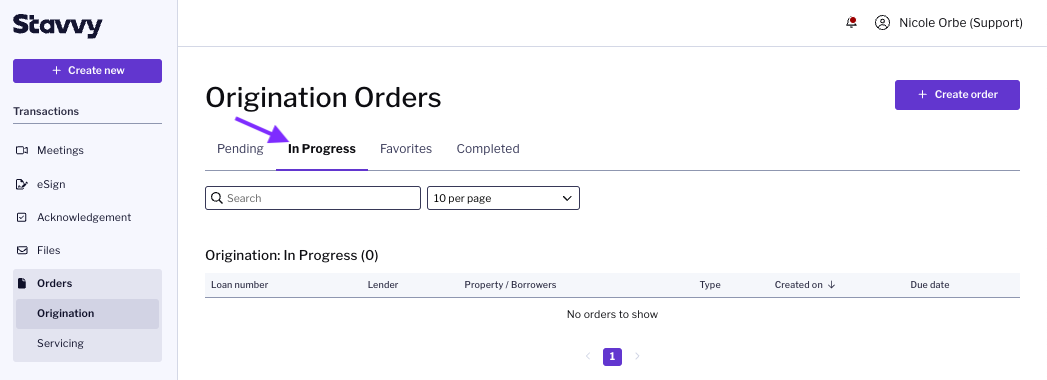This screenshot has height=380, width=1047.
Task: Switch to the Pending tab
Action: [x=240, y=149]
